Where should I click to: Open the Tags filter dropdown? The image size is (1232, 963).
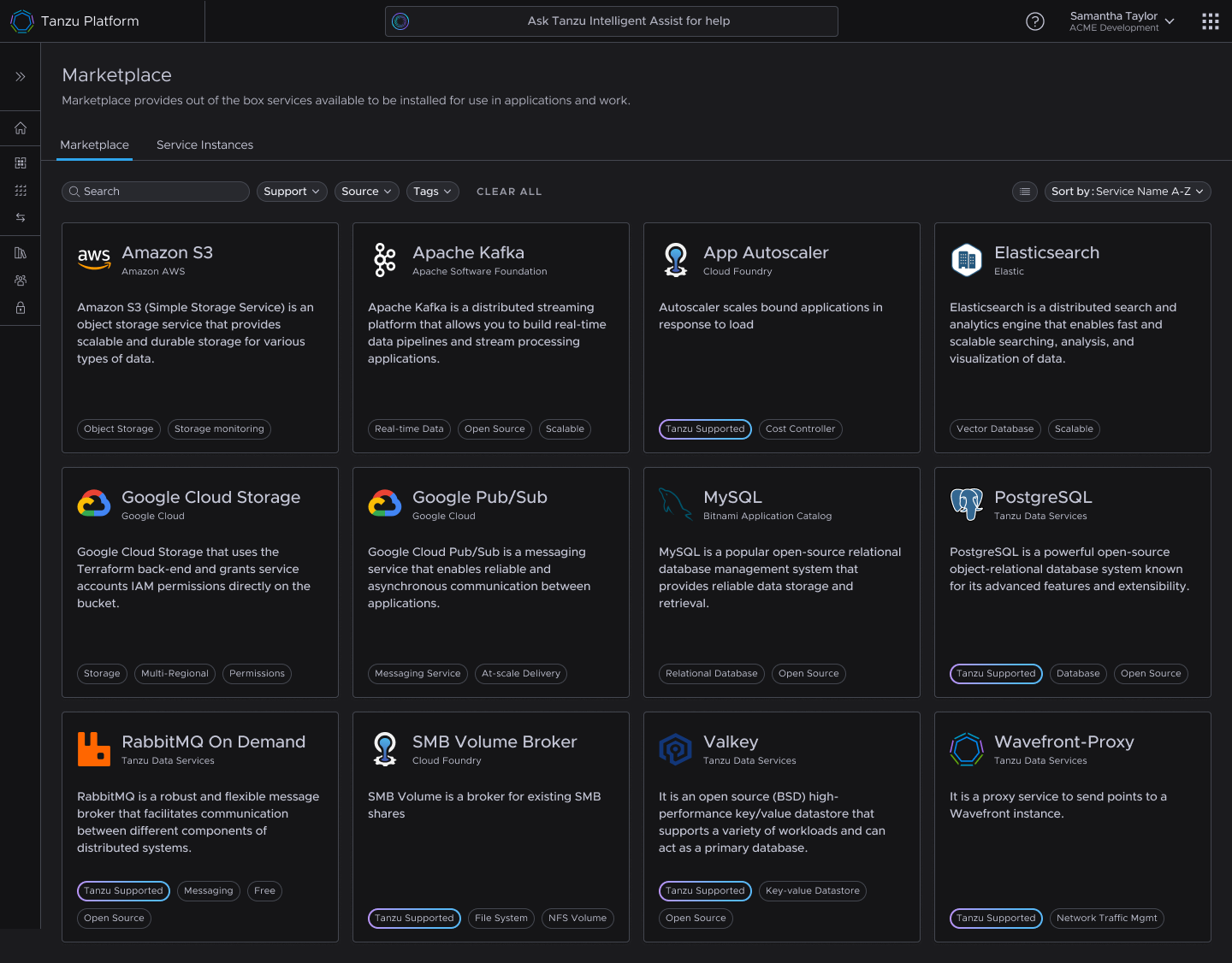(x=433, y=192)
